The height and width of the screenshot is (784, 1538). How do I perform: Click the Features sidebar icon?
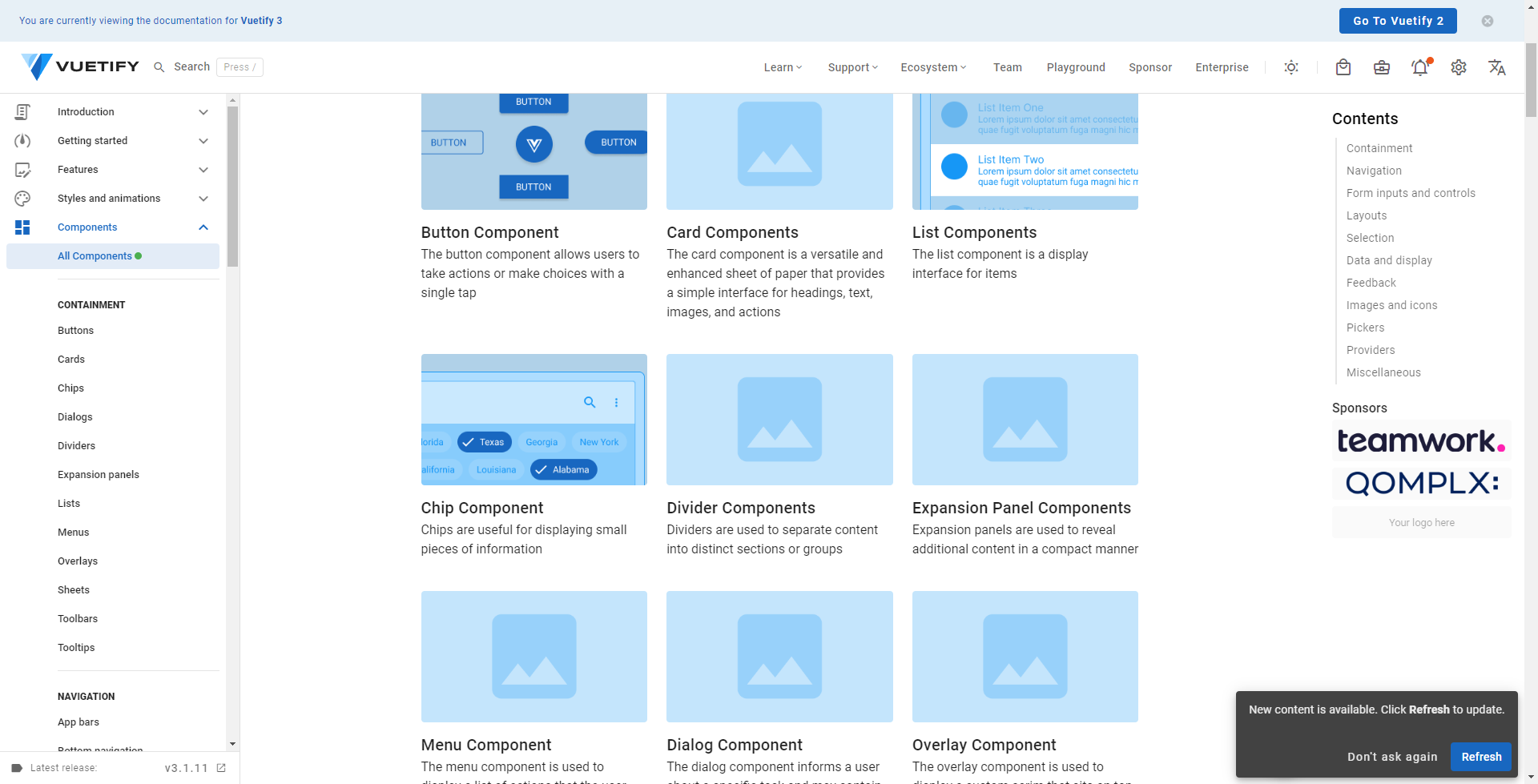pyautogui.click(x=22, y=170)
